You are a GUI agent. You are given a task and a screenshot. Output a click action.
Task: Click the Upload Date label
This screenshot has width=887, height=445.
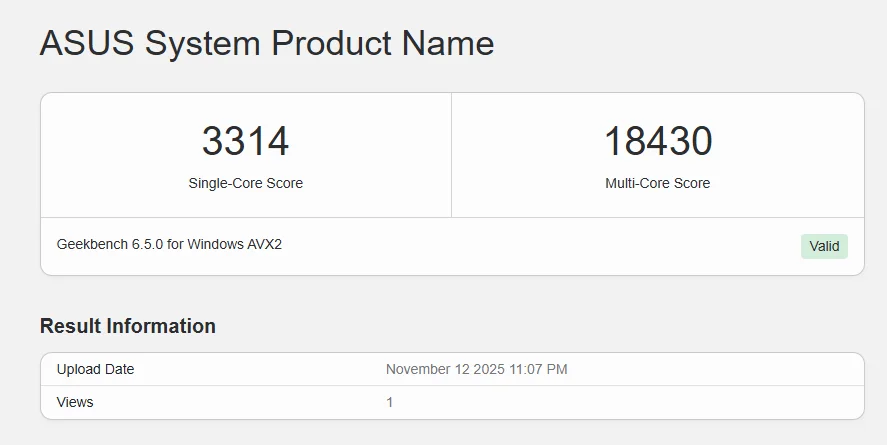tap(95, 369)
